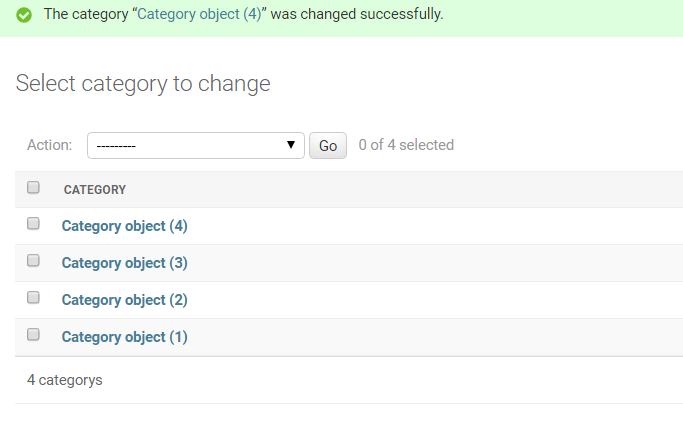
Task: Click the CATEGORY column header
Action: (95, 190)
